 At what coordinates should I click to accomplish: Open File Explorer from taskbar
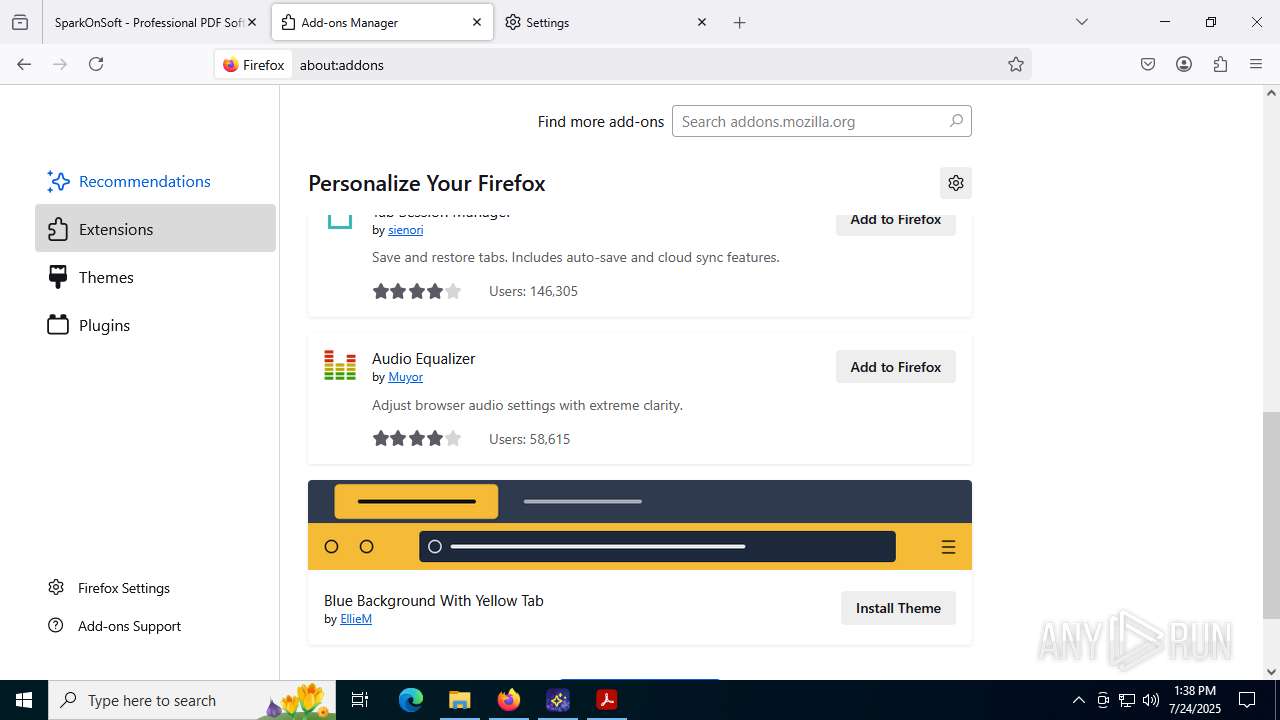(459, 700)
